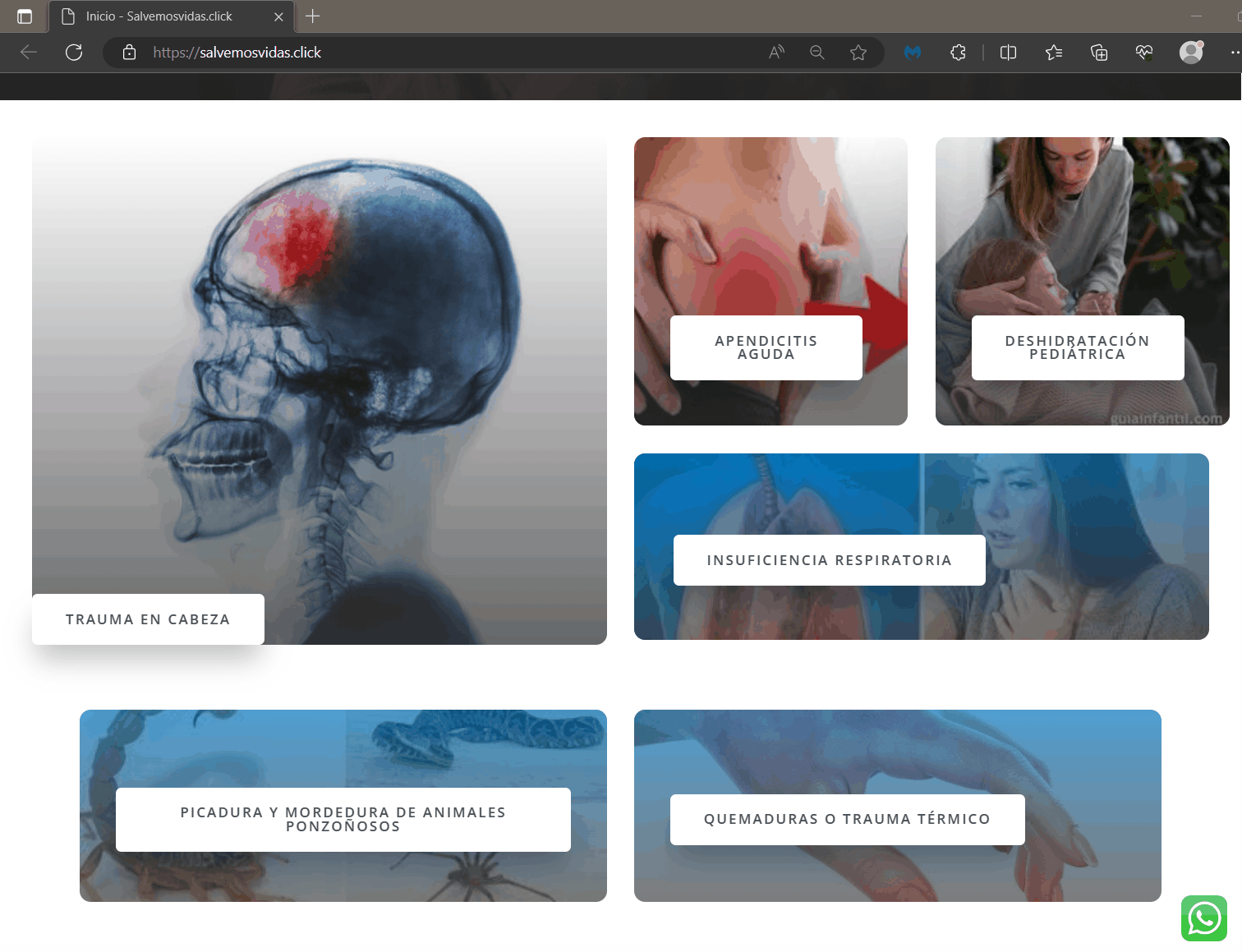Image resolution: width=1242 pixels, height=952 pixels.
Task: View site information lock icon
Action: [x=129, y=53]
